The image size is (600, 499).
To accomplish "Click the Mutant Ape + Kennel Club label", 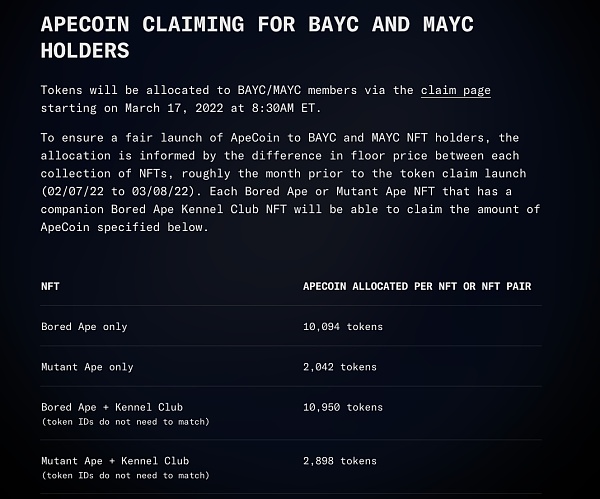I will tap(115, 461).
